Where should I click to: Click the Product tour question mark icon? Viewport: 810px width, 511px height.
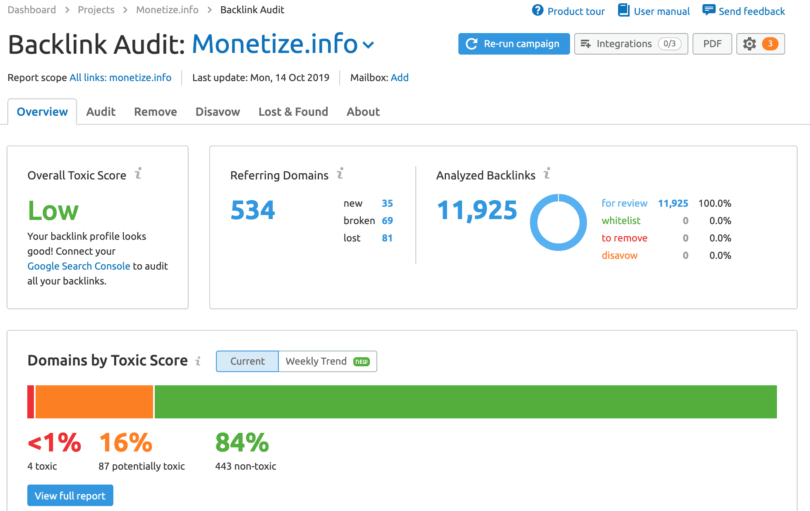coord(538,10)
